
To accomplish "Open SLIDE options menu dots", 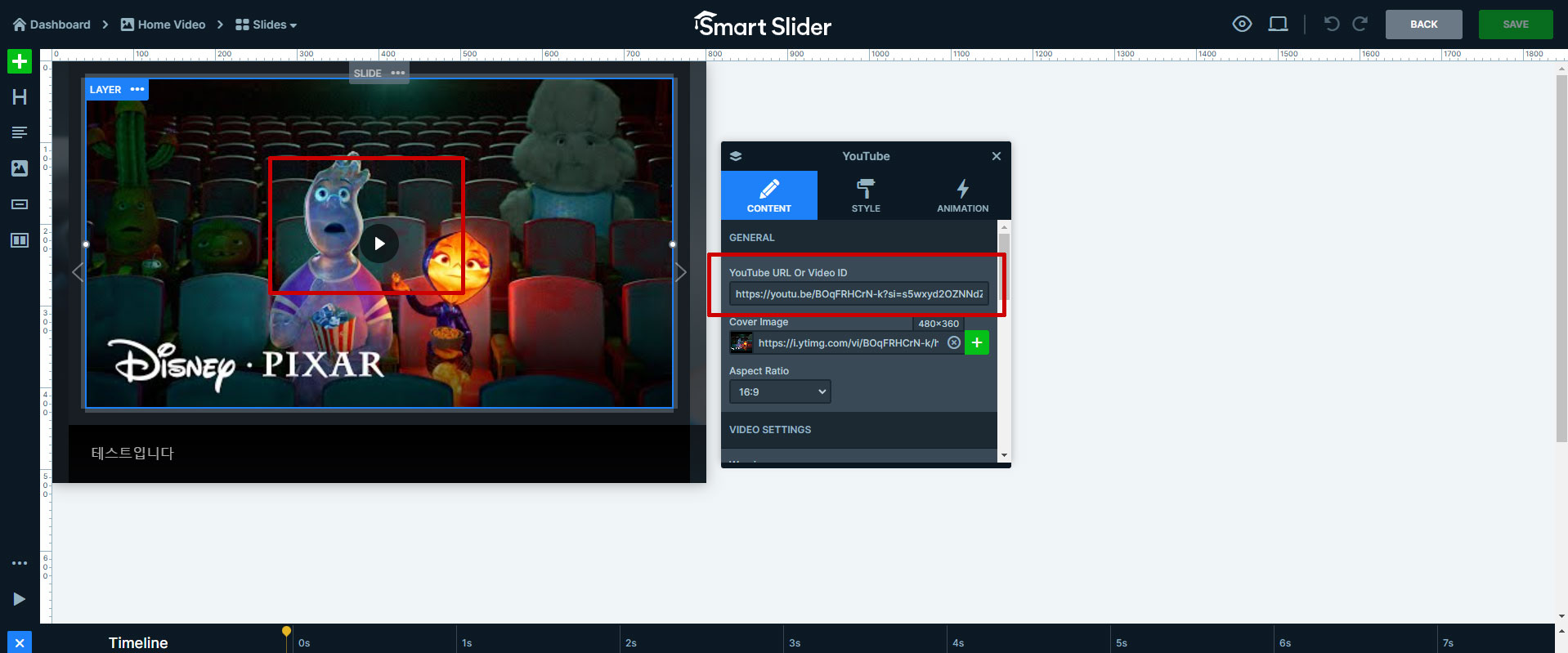I will (x=398, y=73).
